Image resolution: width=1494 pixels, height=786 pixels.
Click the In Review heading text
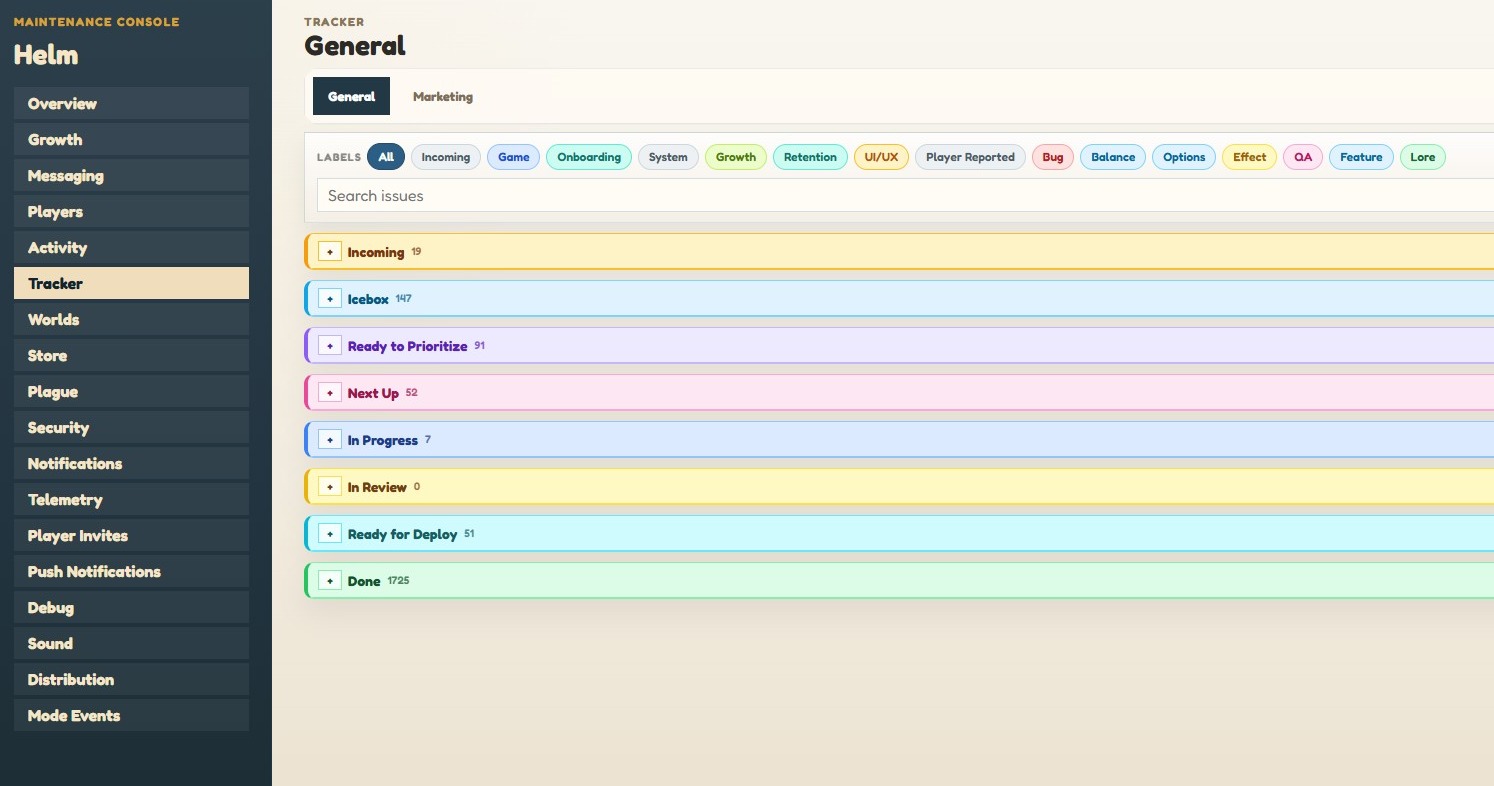point(377,487)
